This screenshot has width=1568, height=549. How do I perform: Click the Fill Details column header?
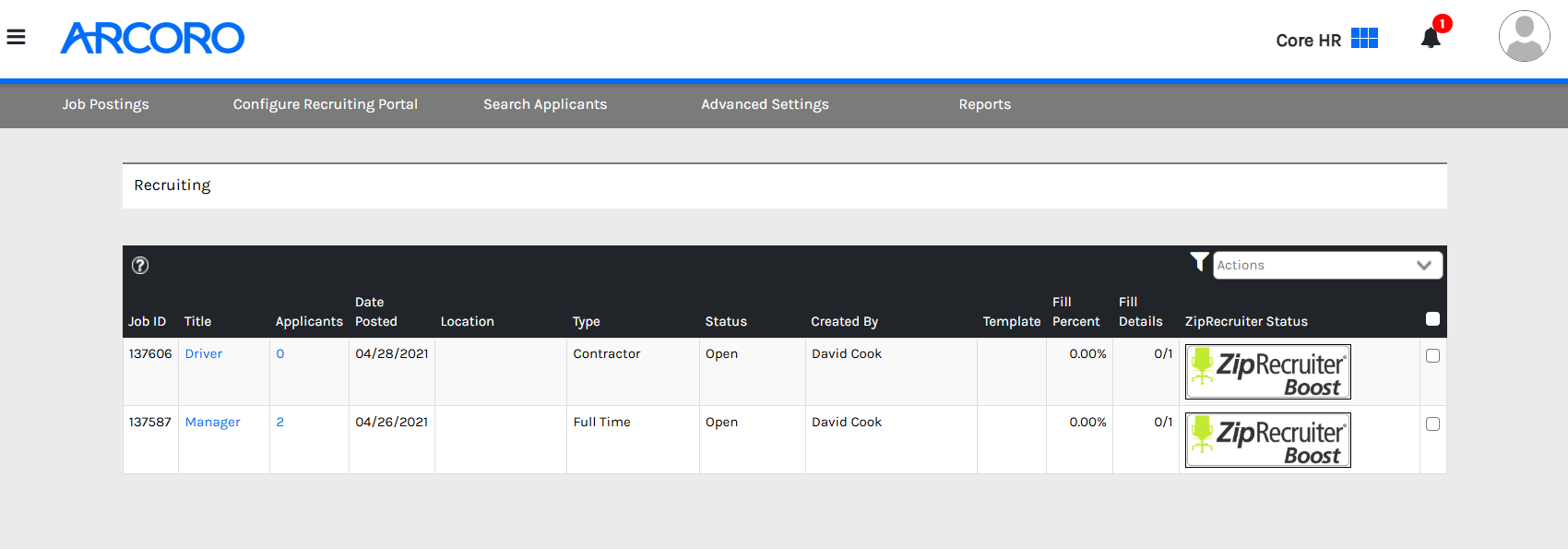point(1140,312)
